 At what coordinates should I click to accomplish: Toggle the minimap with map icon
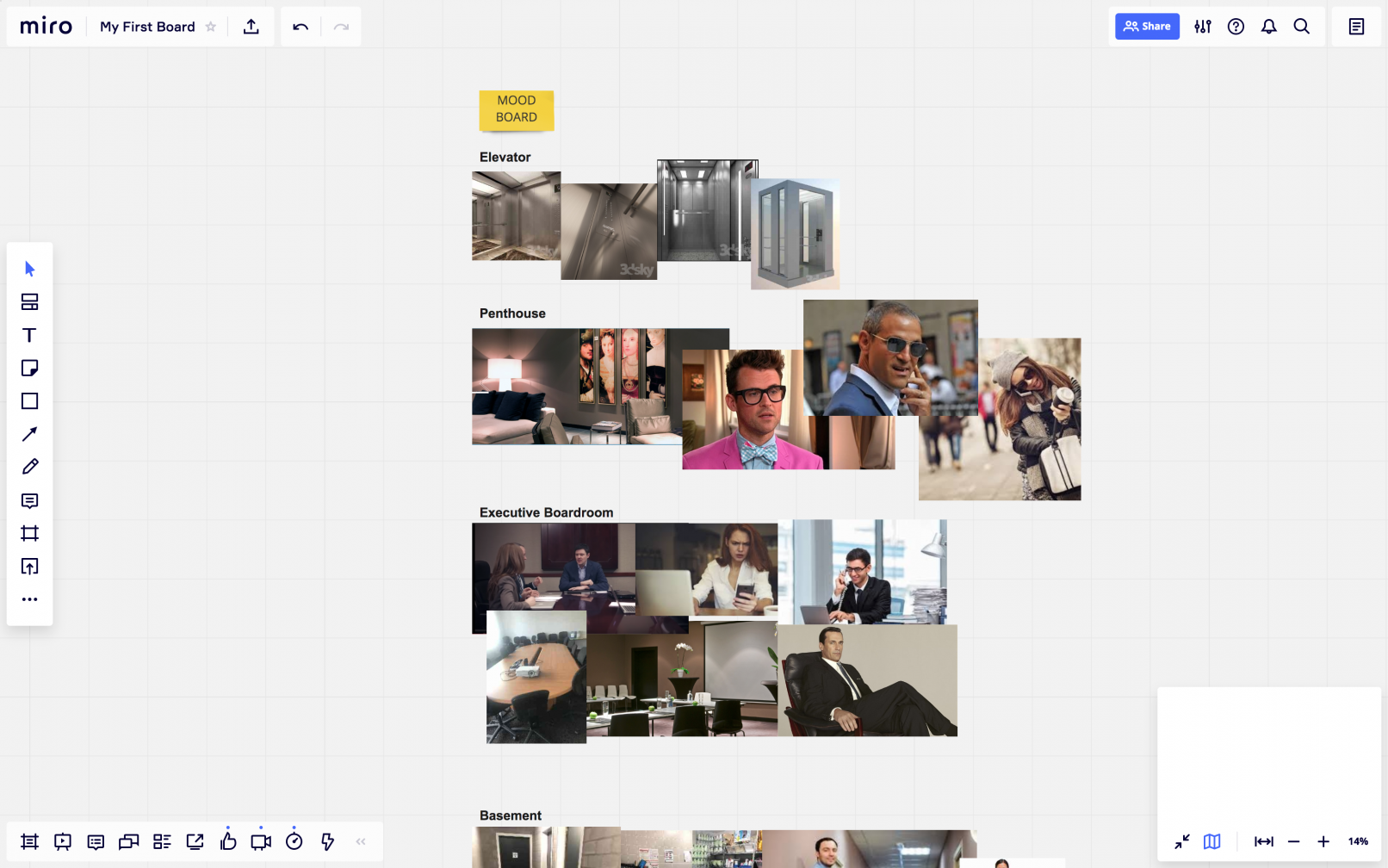pyautogui.click(x=1211, y=841)
